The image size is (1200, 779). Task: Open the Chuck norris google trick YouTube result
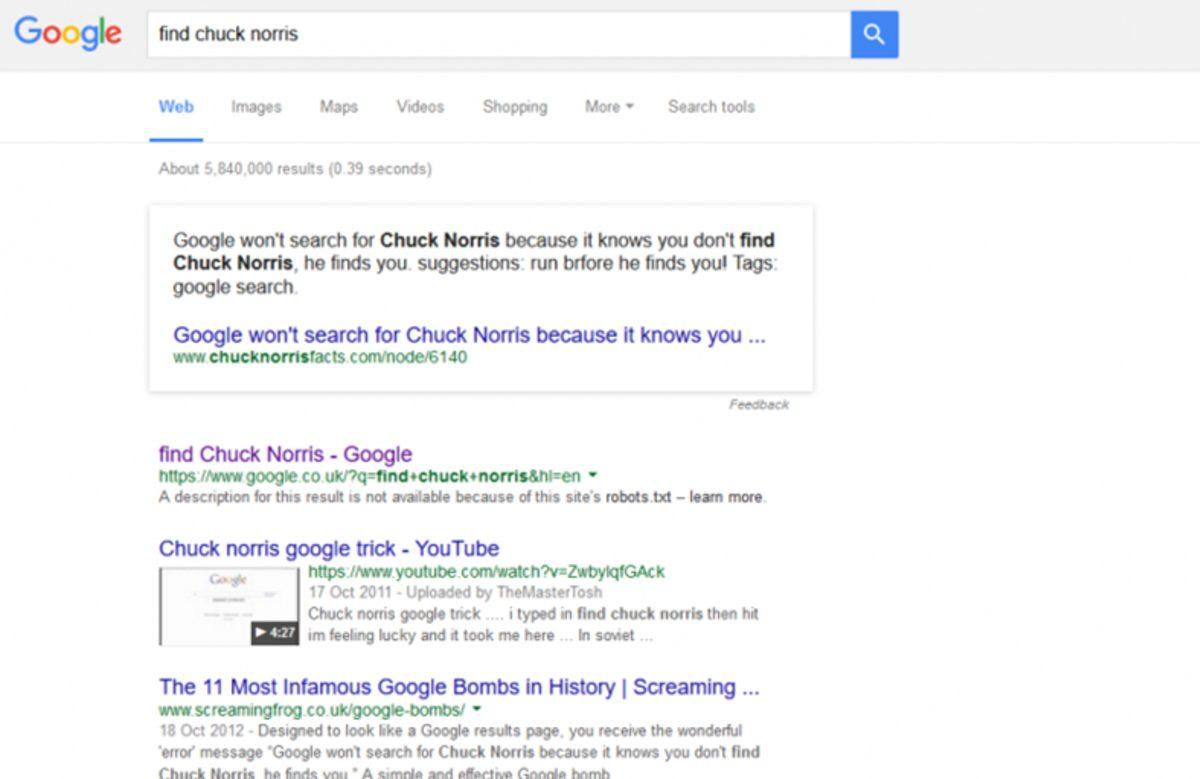328,548
